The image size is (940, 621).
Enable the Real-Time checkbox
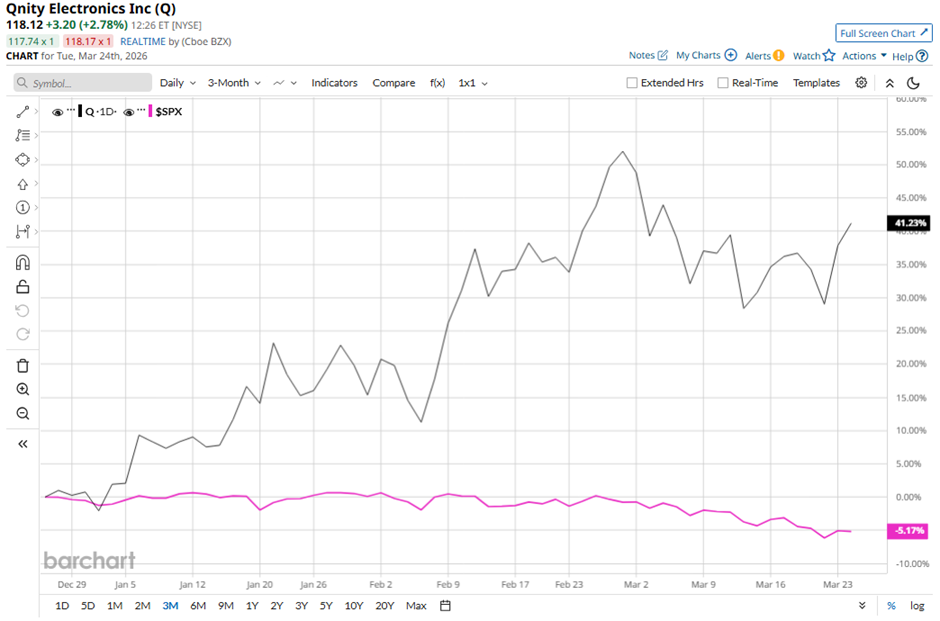tap(723, 83)
